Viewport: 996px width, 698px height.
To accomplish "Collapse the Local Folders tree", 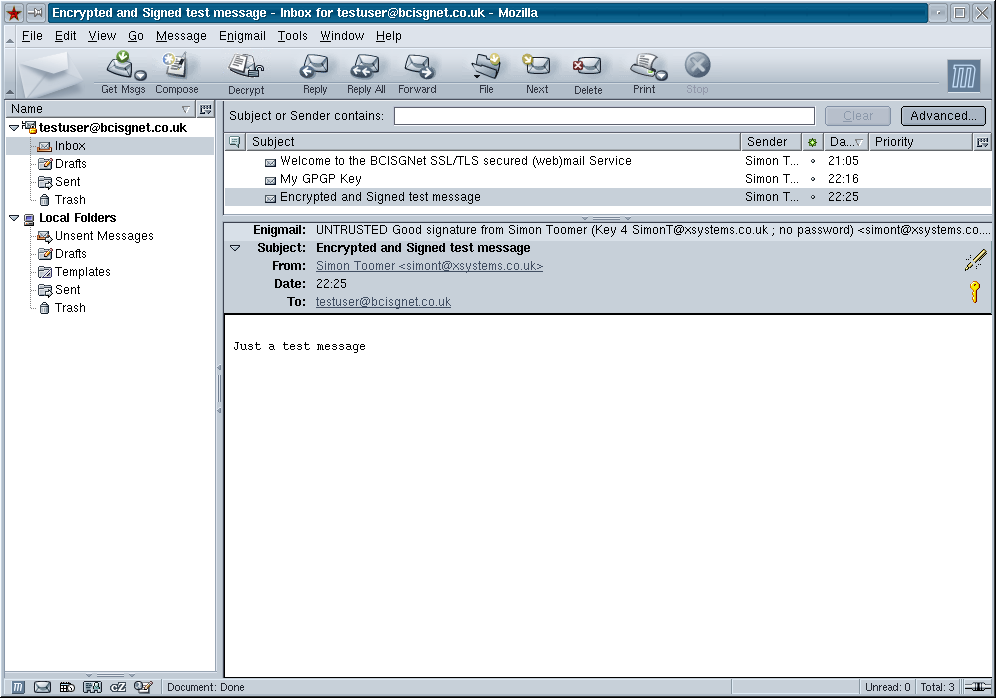I will 14,218.
